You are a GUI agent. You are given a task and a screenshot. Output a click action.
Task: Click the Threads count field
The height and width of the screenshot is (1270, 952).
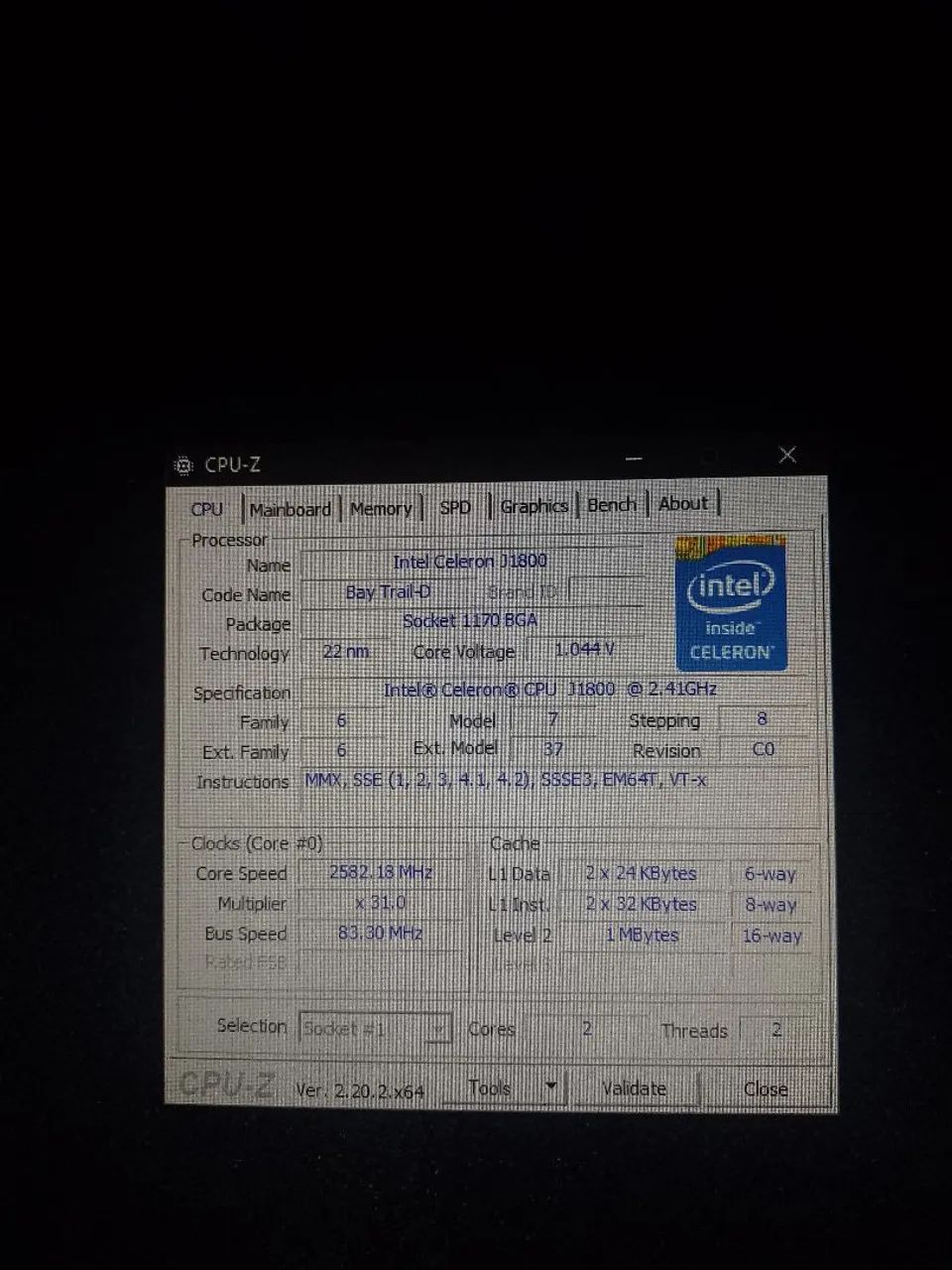click(x=776, y=1030)
